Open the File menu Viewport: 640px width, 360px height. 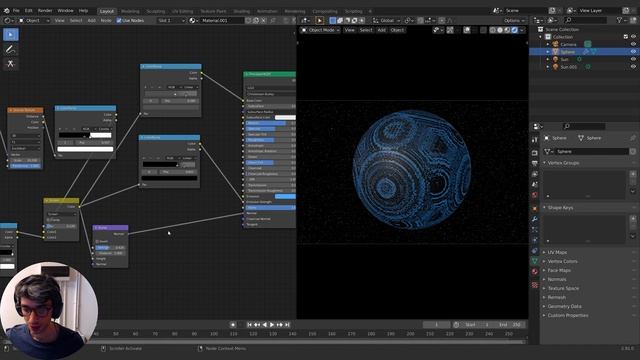(x=16, y=11)
